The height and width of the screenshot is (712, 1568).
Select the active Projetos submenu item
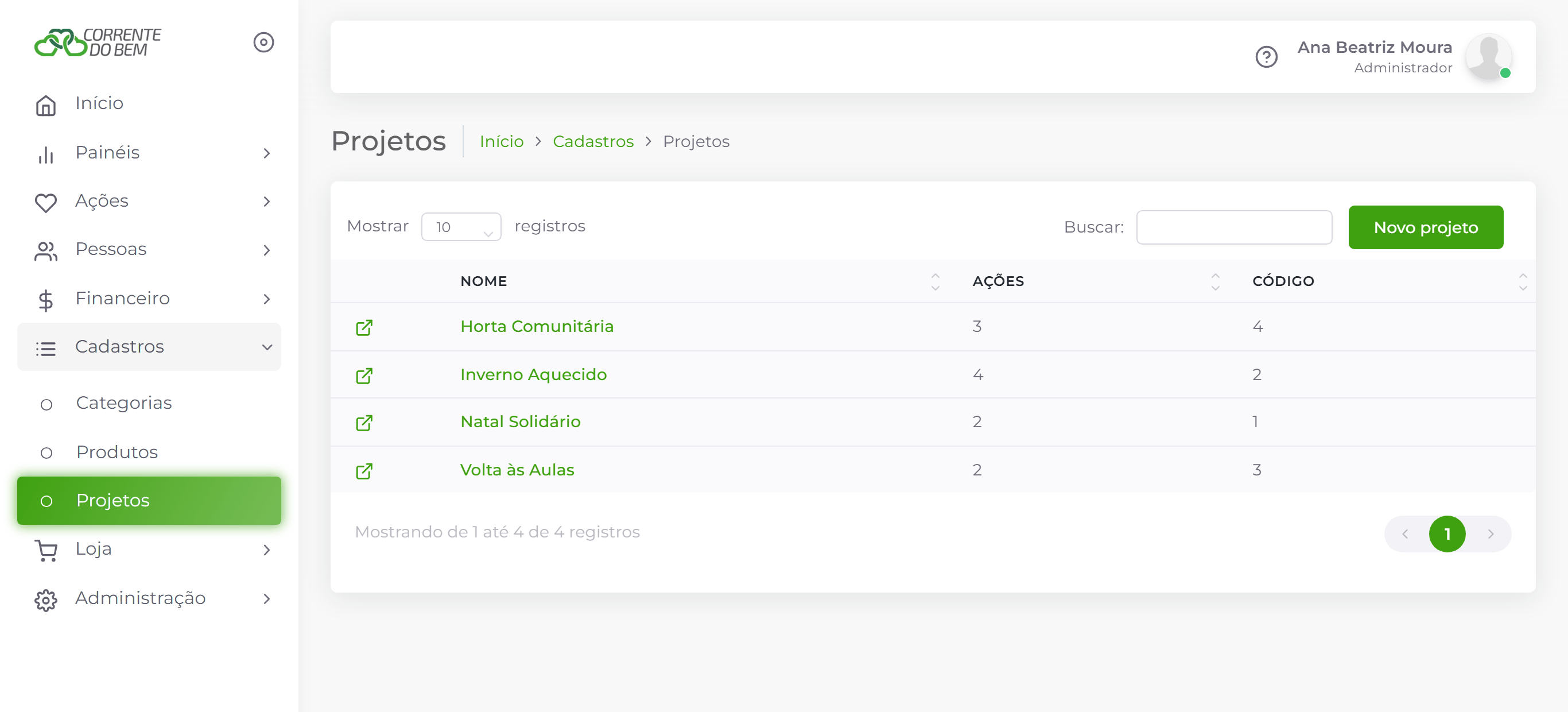point(149,501)
